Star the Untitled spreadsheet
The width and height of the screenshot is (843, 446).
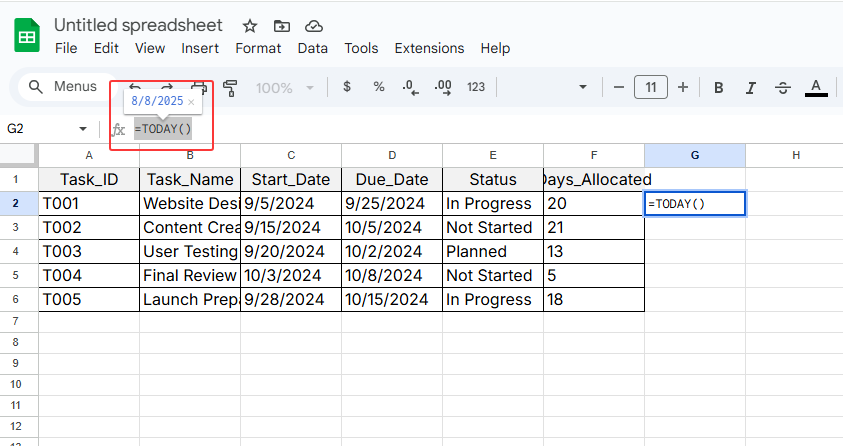pyautogui.click(x=250, y=25)
